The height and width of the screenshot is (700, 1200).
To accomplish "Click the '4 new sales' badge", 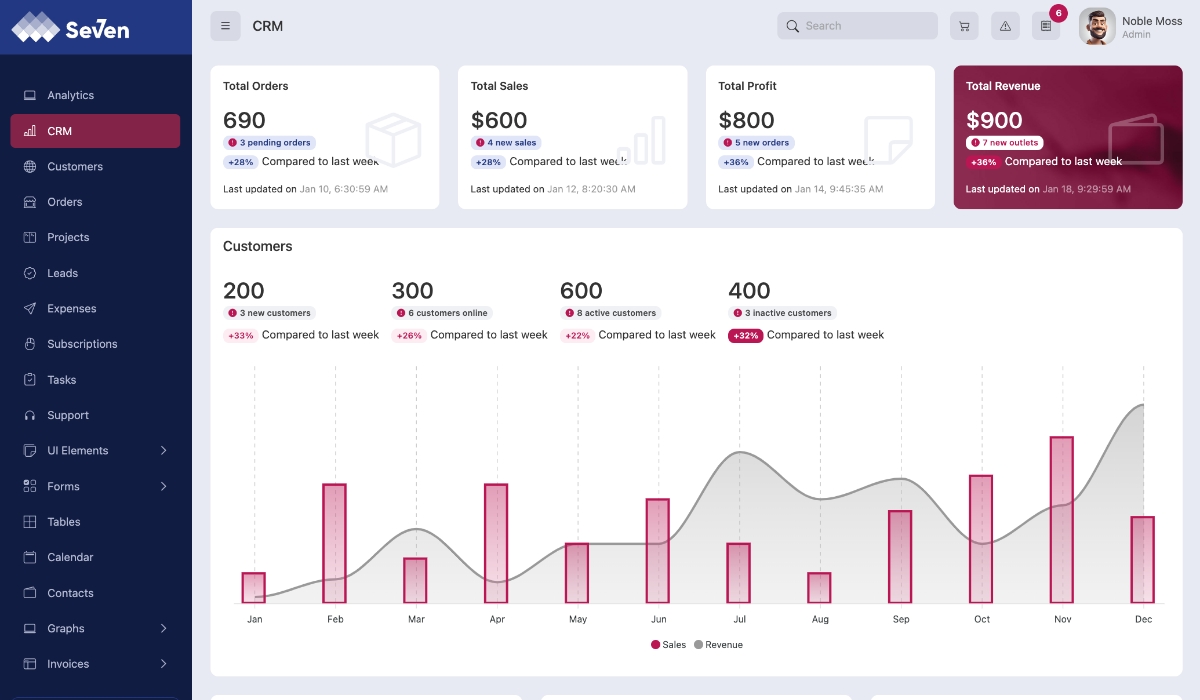I will [x=506, y=143].
